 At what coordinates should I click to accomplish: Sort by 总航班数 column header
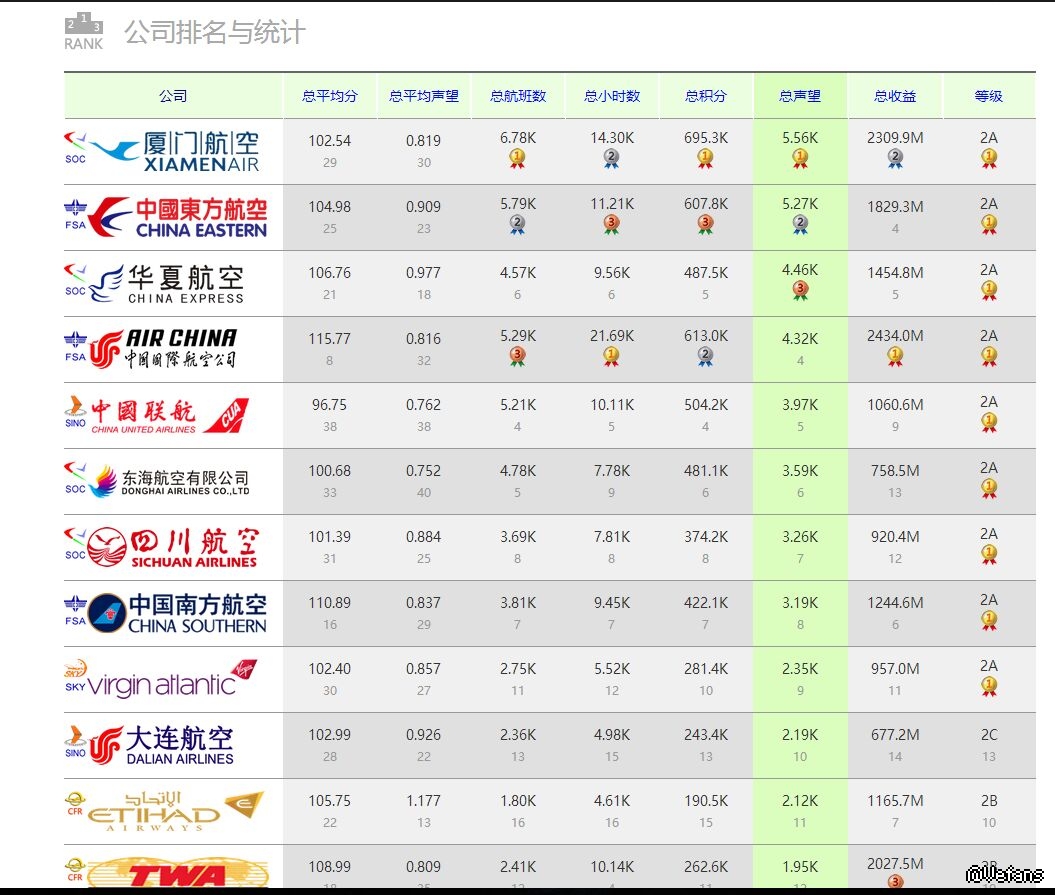(x=517, y=96)
